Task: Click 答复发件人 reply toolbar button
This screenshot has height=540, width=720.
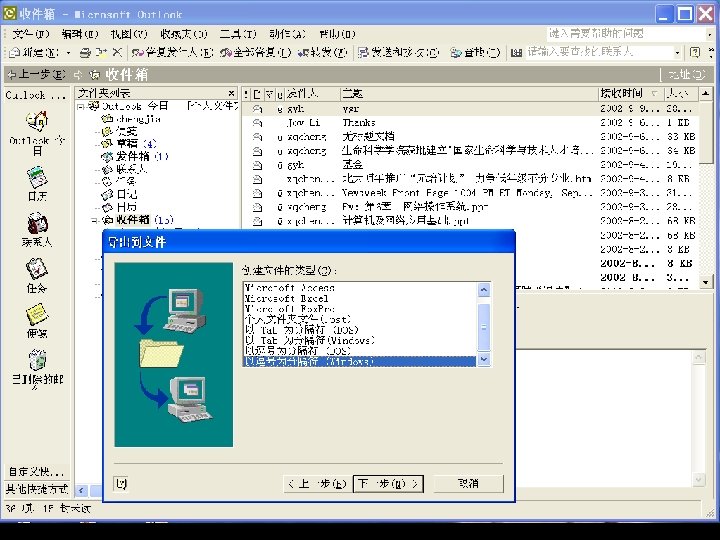Action: (172, 53)
